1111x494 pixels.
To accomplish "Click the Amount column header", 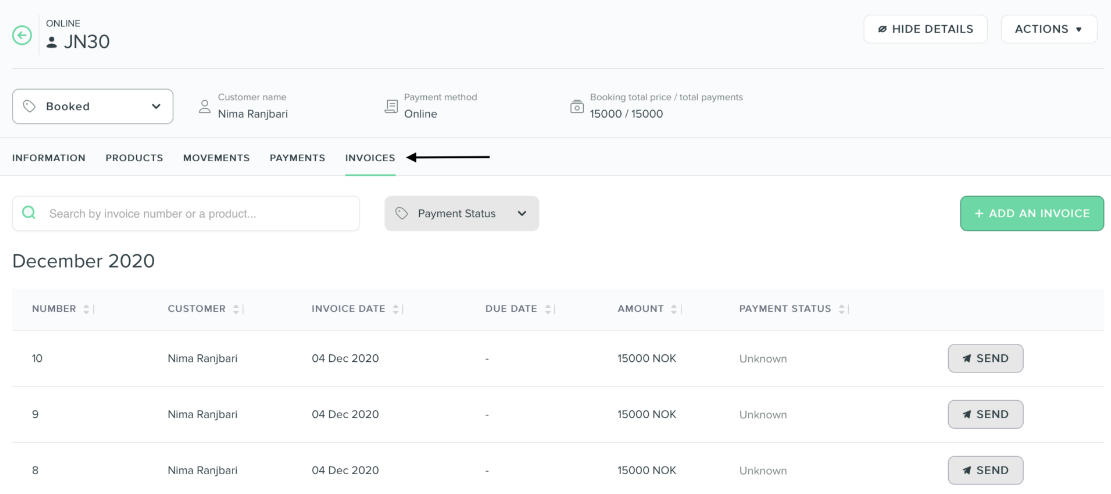I will click(x=641, y=309).
